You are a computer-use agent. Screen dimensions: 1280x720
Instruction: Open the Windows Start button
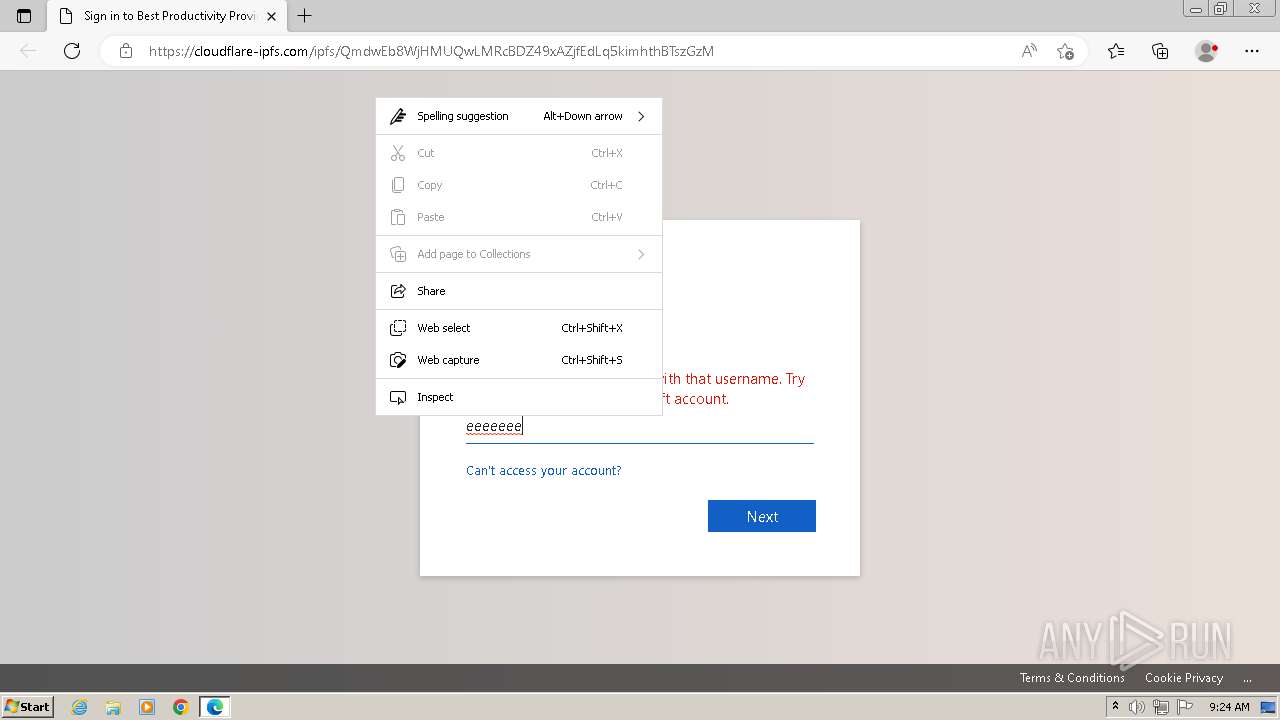click(x=27, y=706)
